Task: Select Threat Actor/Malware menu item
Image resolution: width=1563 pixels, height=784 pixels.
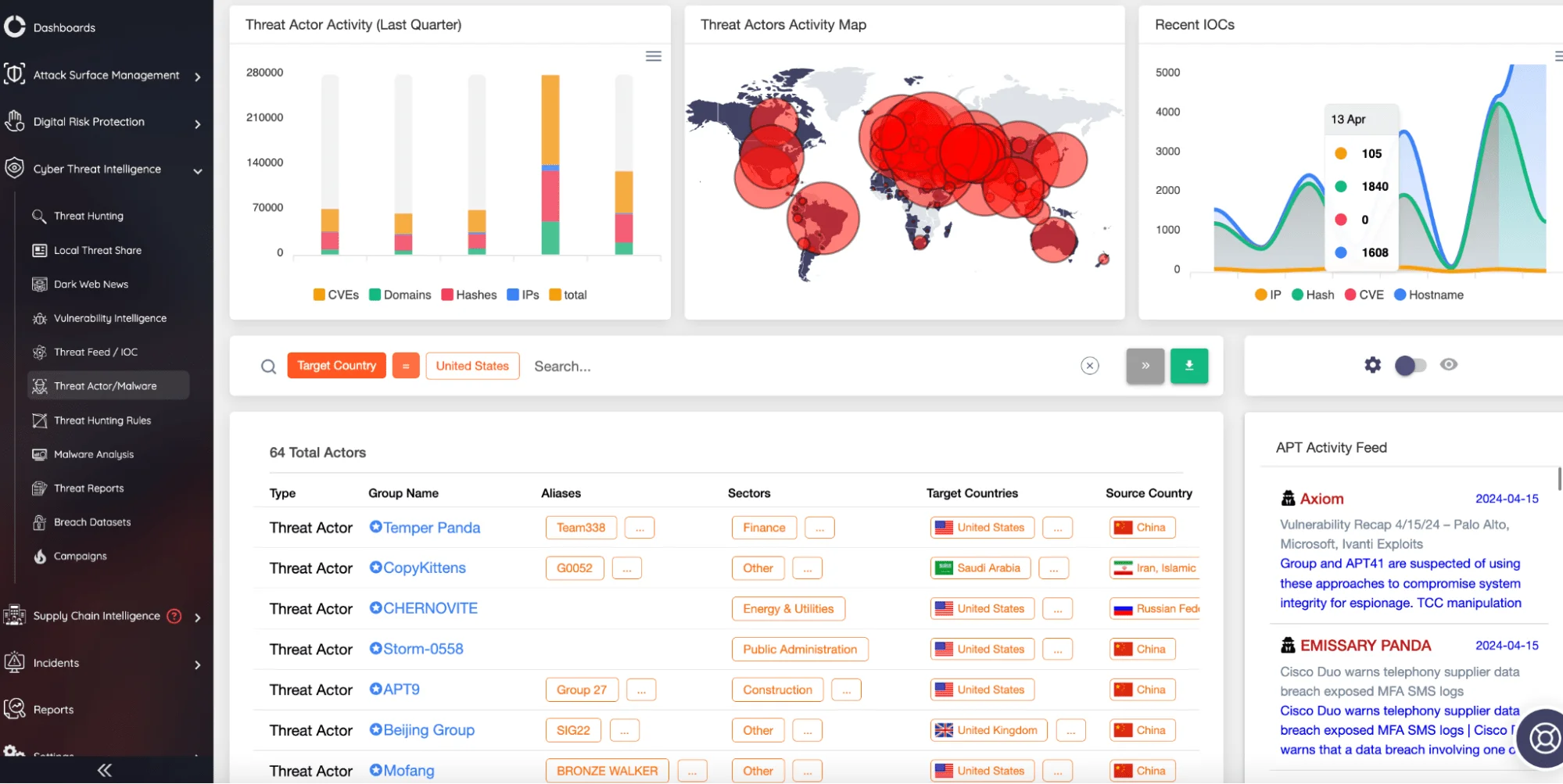Action: tap(109, 386)
